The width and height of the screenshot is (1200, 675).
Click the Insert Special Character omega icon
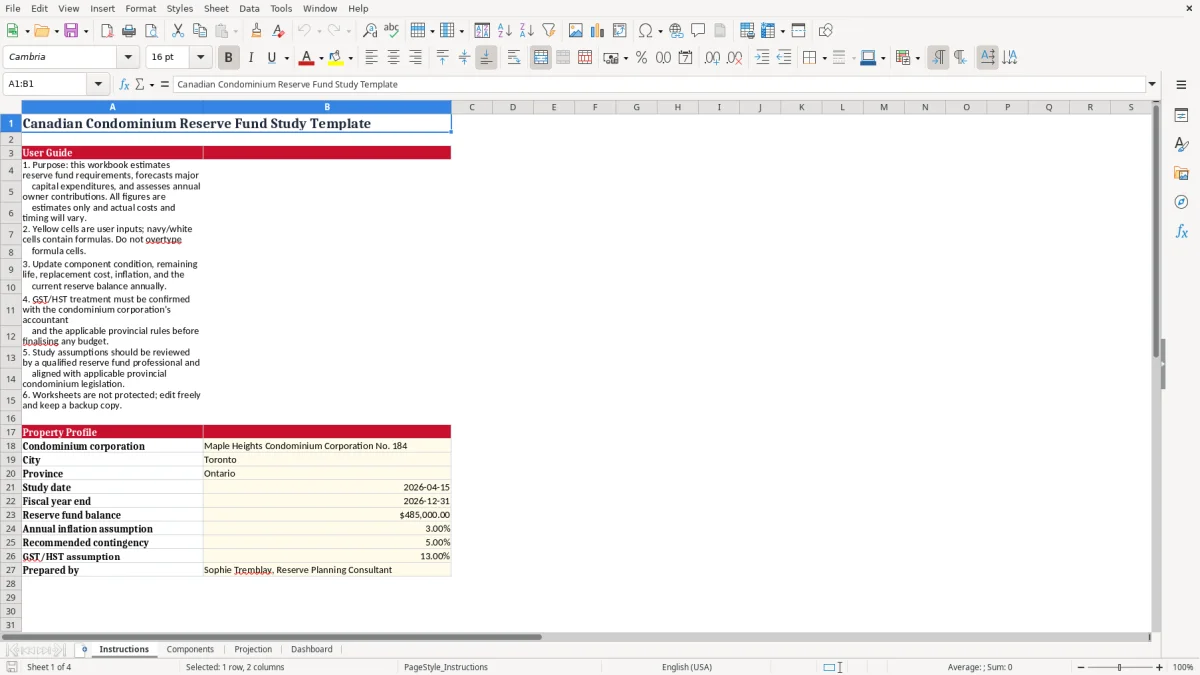645,31
